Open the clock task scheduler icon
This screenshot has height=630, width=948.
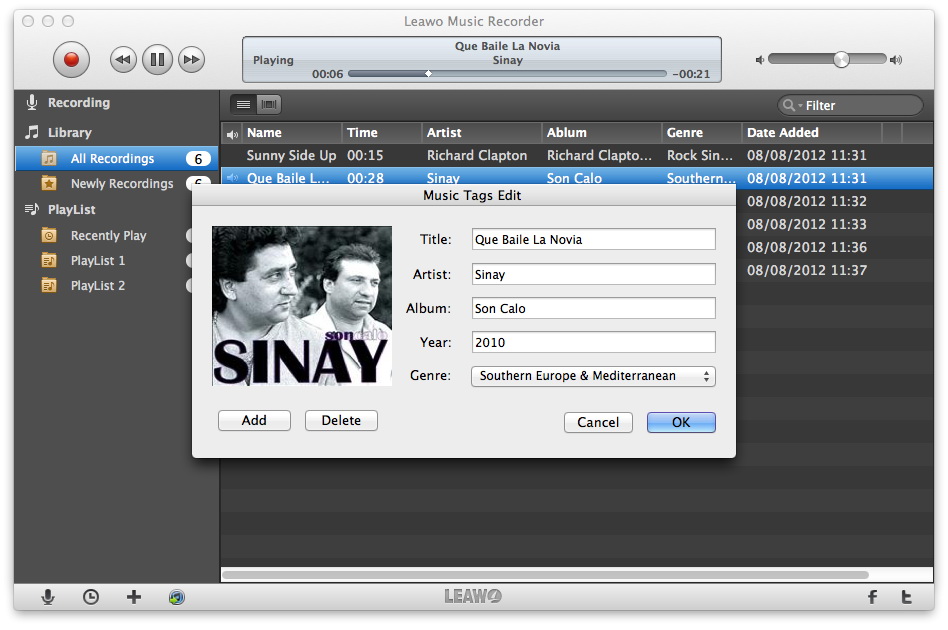[x=91, y=597]
